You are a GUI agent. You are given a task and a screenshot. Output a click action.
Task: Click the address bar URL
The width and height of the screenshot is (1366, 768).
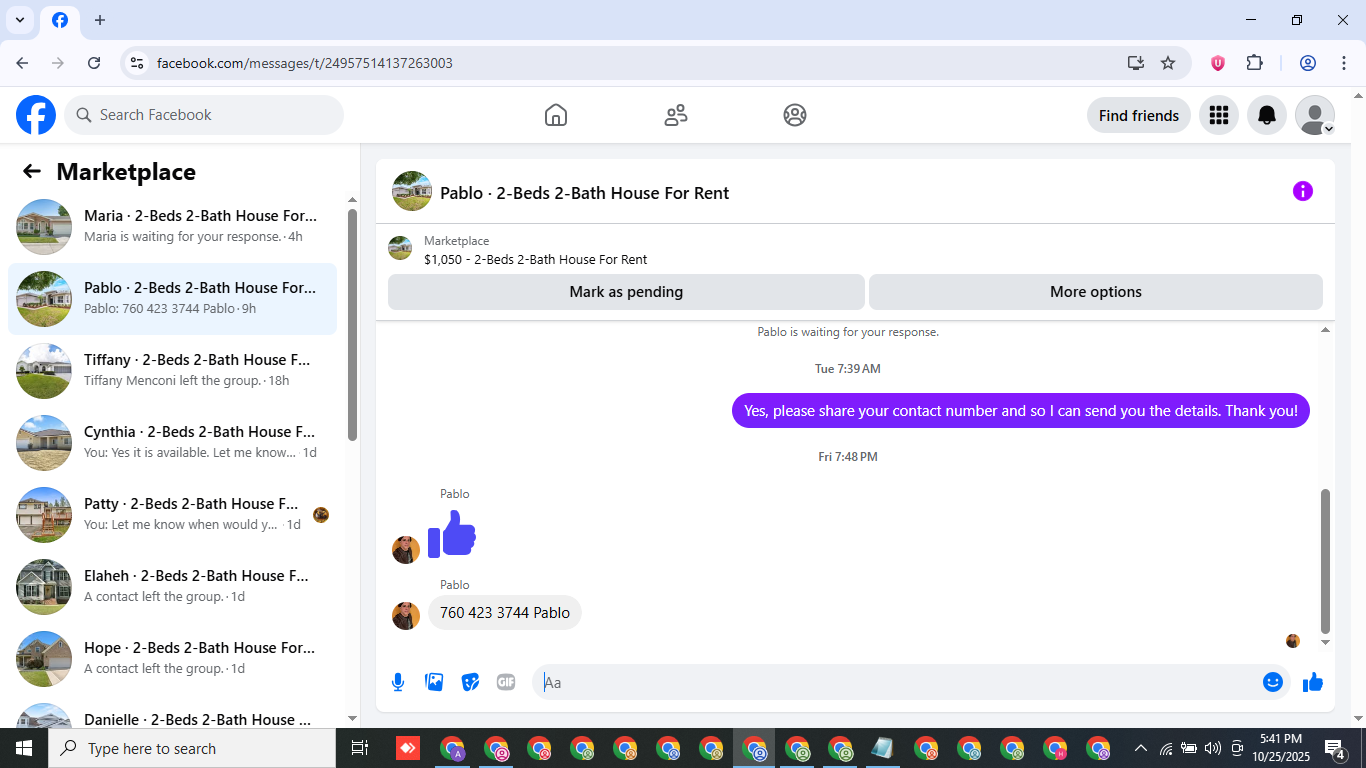click(305, 63)
